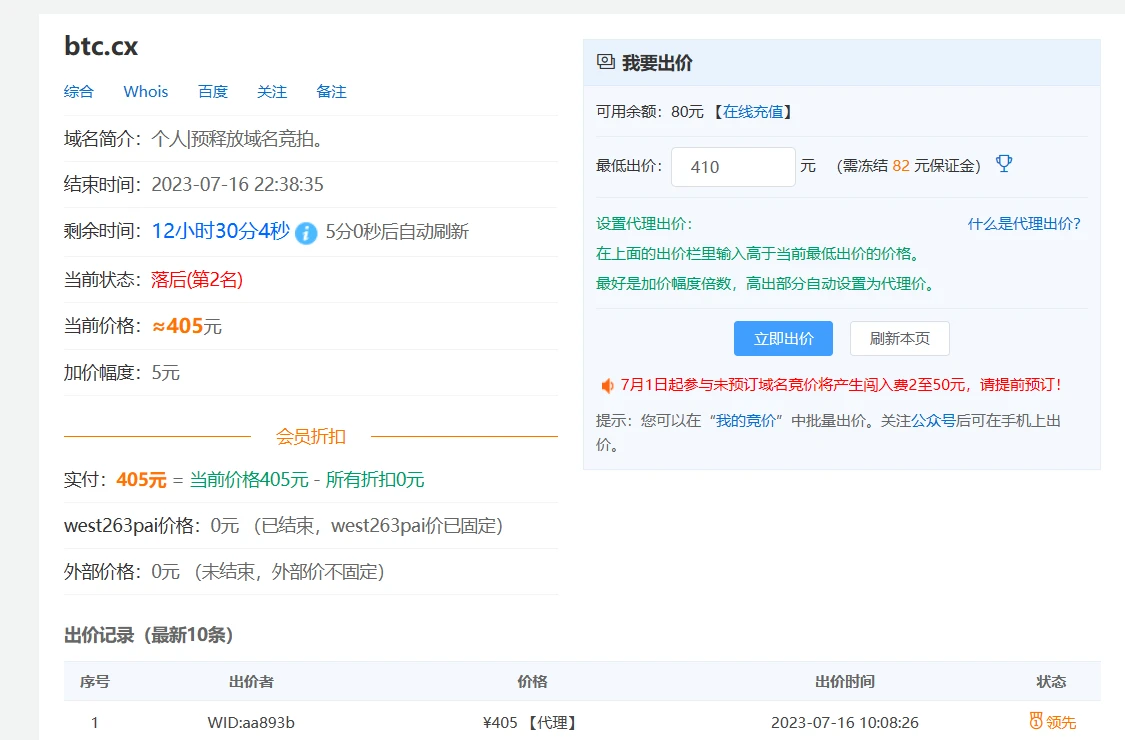The width and height of the screenshot is (1125, 740).
Task: Click the 刷新本页 refresh button
Action: (899, 339)
